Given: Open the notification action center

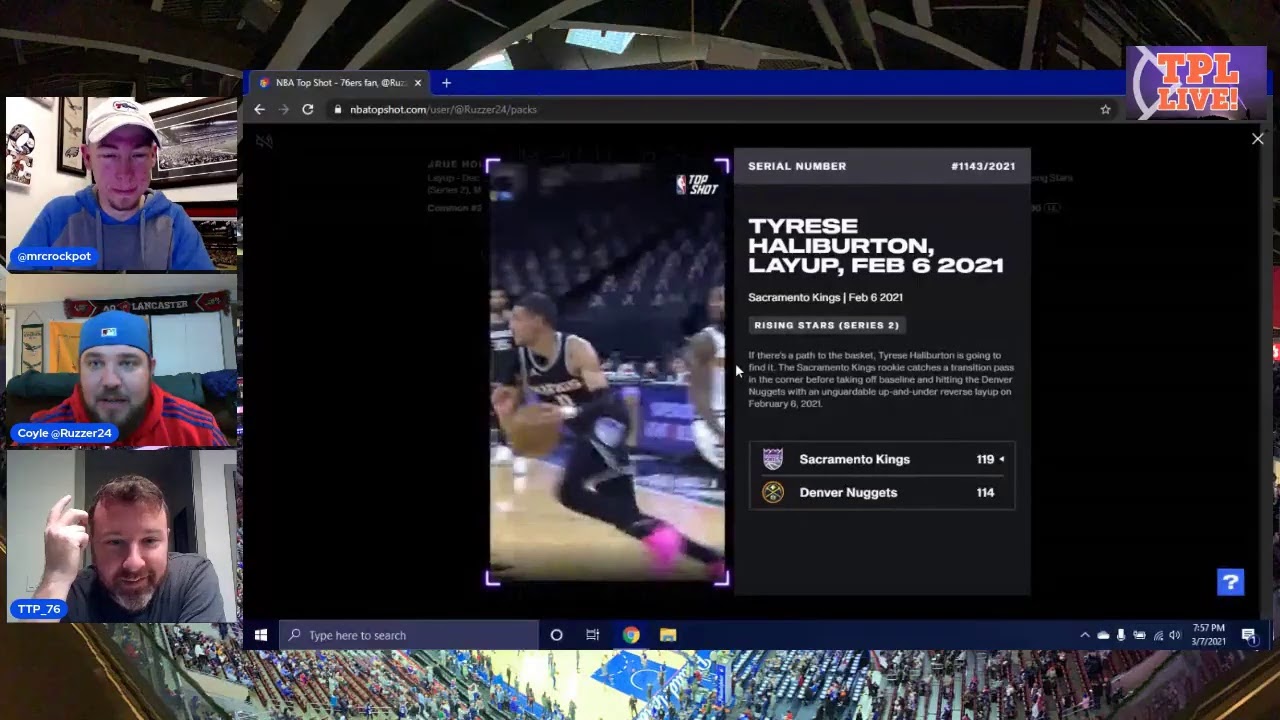Looking at the screenshot, I should (1249, 635).
